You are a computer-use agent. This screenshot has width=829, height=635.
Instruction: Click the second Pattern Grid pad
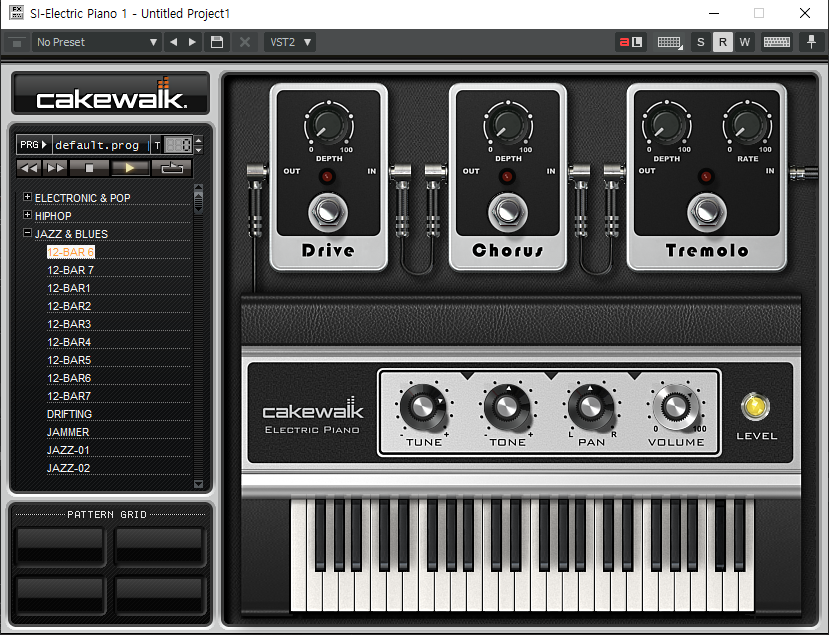click(x=159, y=545)
